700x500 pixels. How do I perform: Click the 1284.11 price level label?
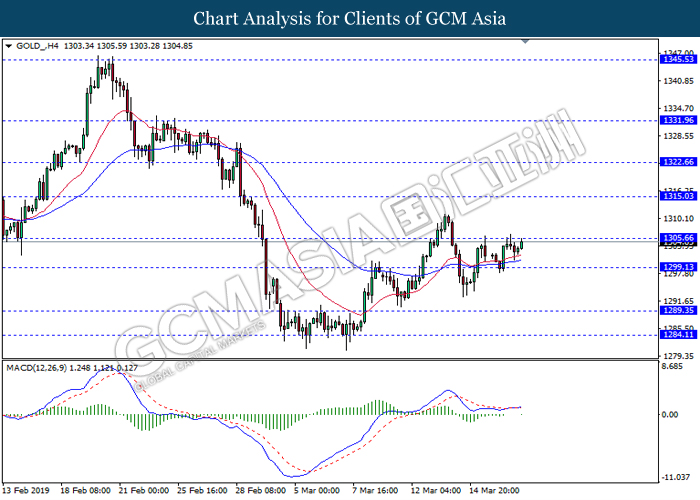coord(678,334)
